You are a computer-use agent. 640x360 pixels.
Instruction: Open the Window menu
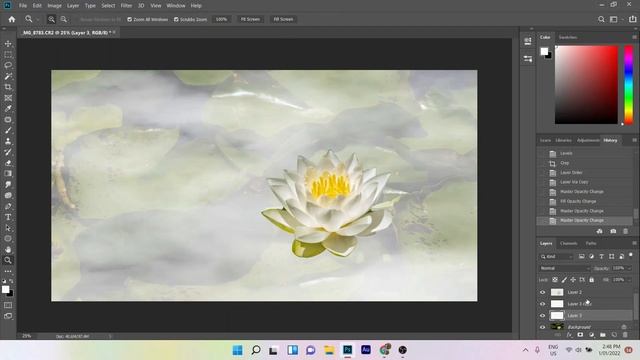click(176, 6)
